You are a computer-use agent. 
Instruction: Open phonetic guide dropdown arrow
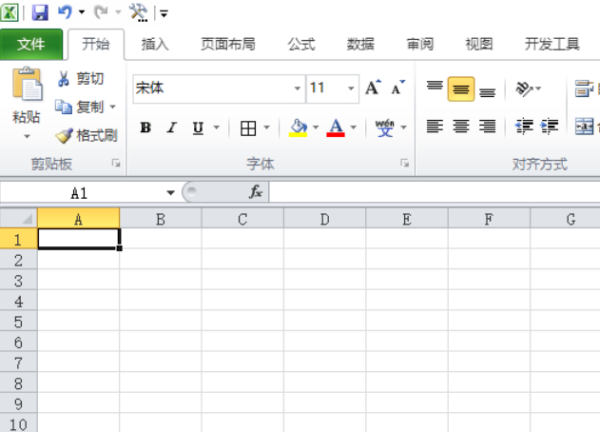point(404,127)
